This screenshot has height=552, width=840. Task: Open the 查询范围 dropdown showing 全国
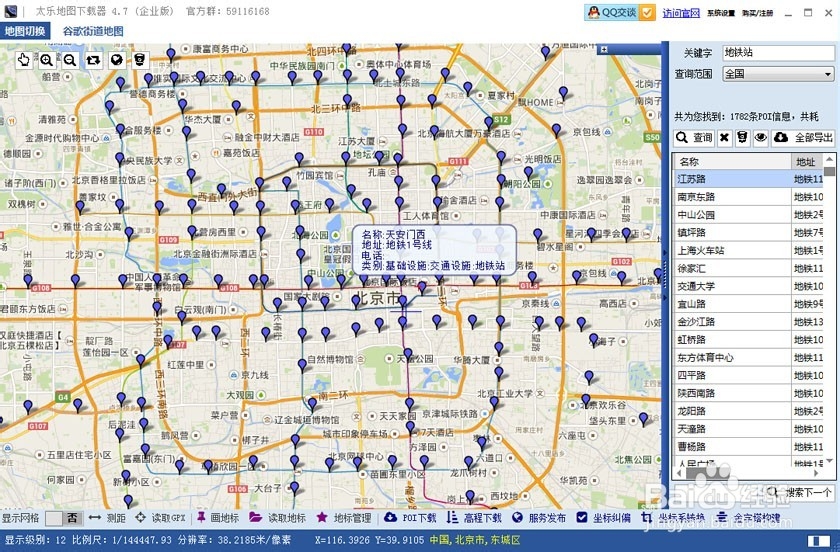778,73
